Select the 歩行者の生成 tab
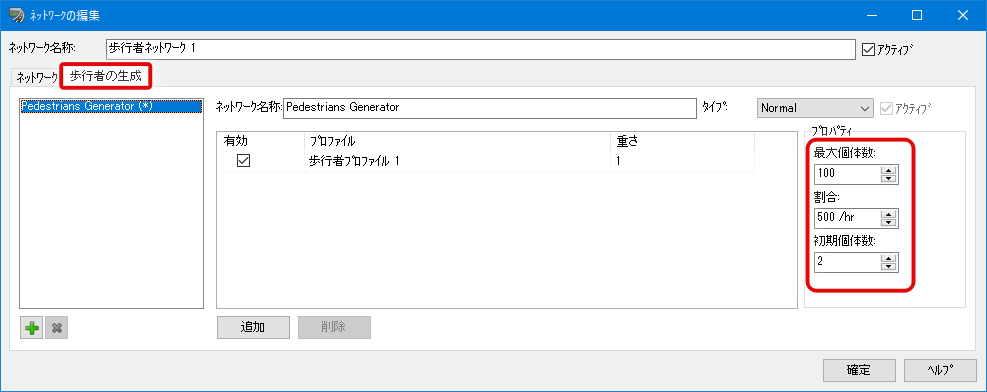The height and width of the screenshot is (392, 987). pos(106,76)
